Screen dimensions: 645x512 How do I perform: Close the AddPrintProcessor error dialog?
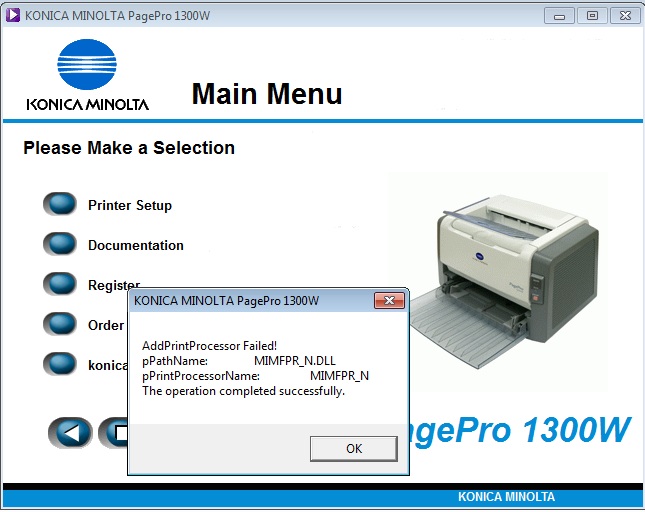click(389, 301)
